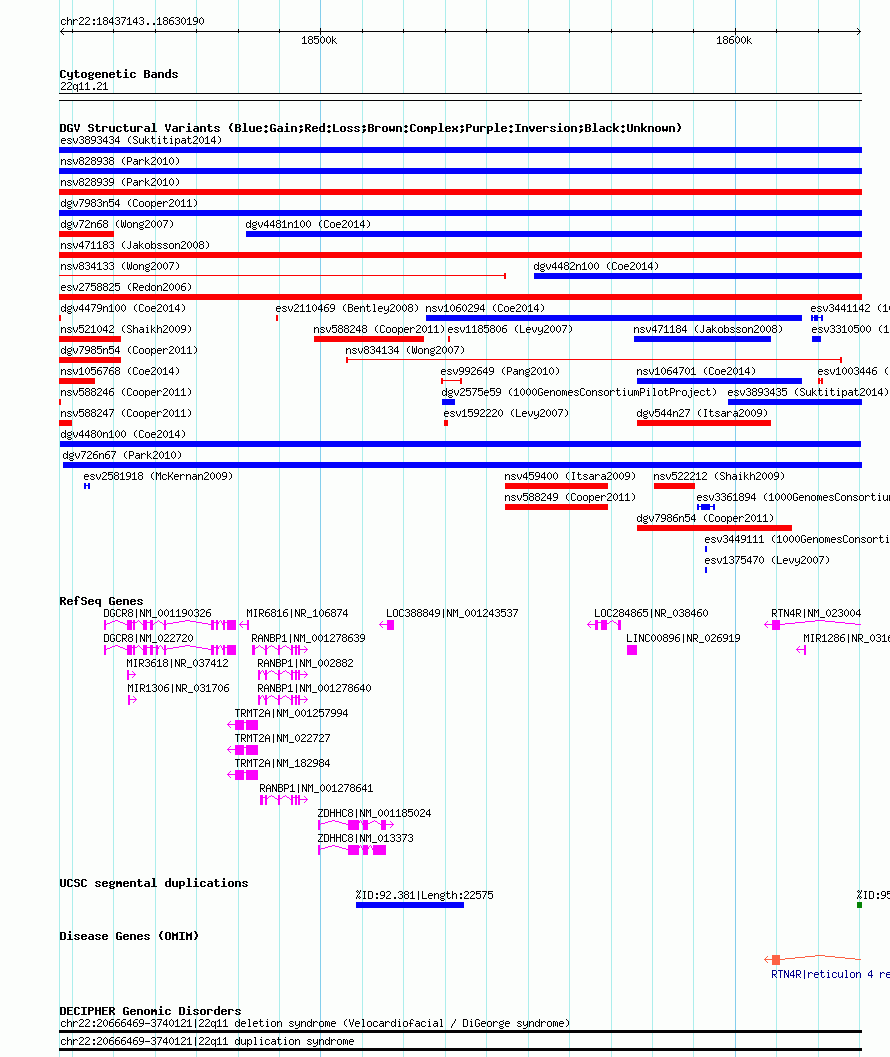Select dgv4480n100 (Coe2014) variant label
The width and height of the screenshot is (890, 1057).
(x=123, y=433)
